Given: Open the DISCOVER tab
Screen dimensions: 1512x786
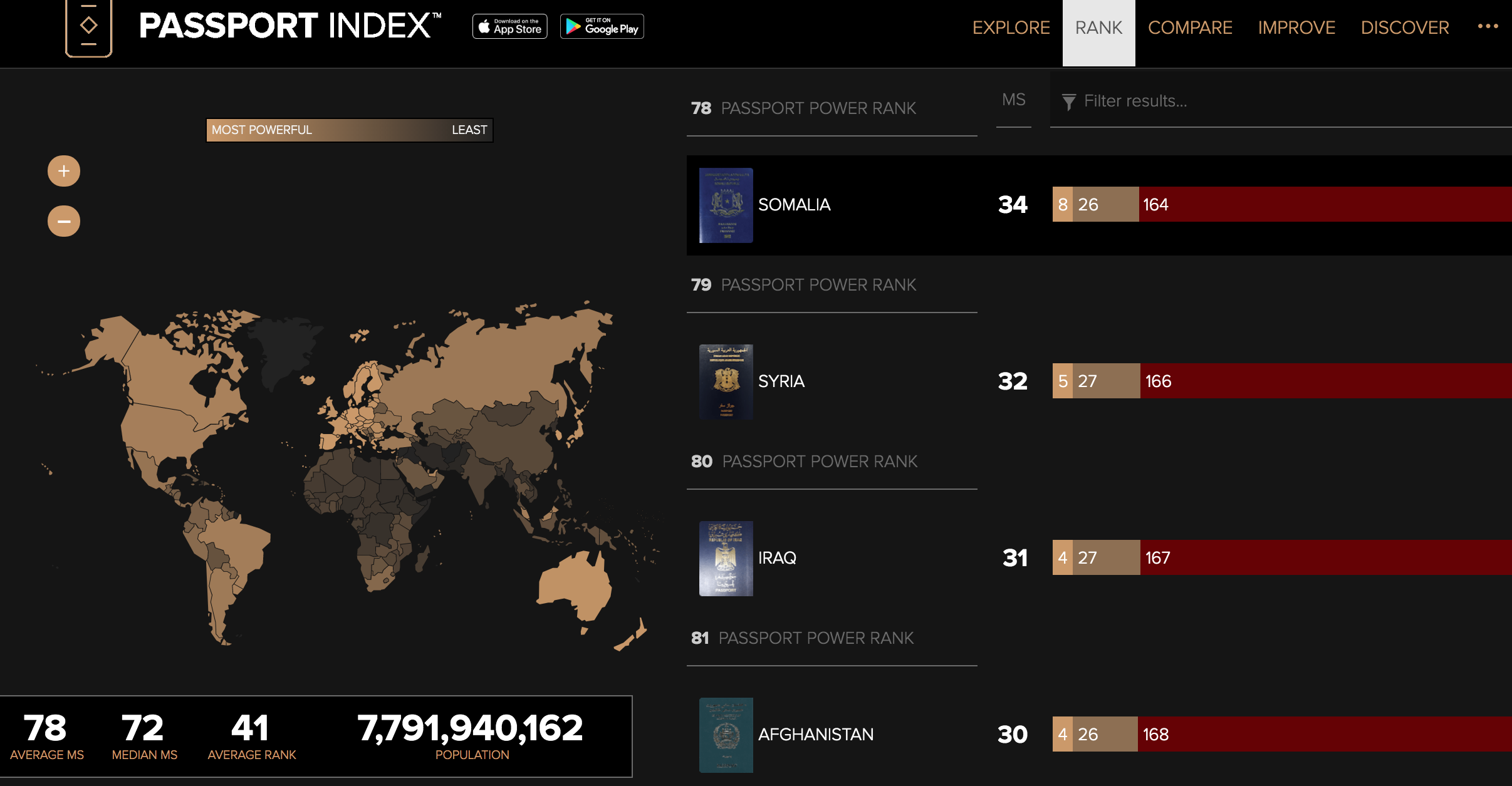Looking at the screenshot, I should point(1405,28).
